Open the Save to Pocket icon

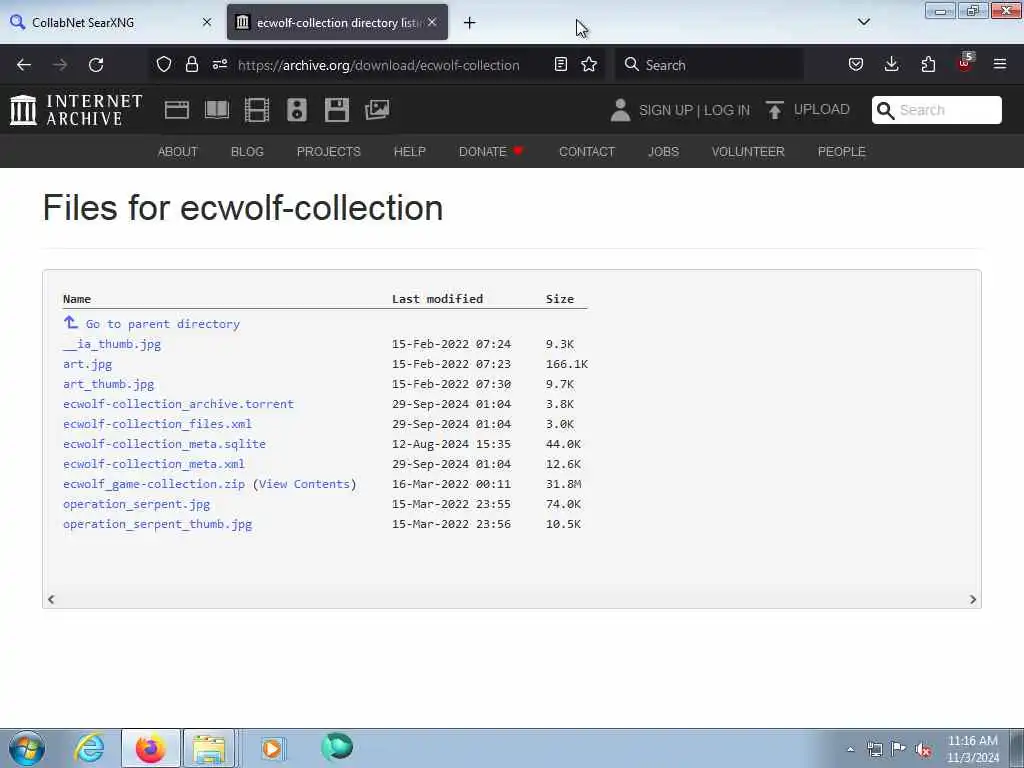(856, 64)
